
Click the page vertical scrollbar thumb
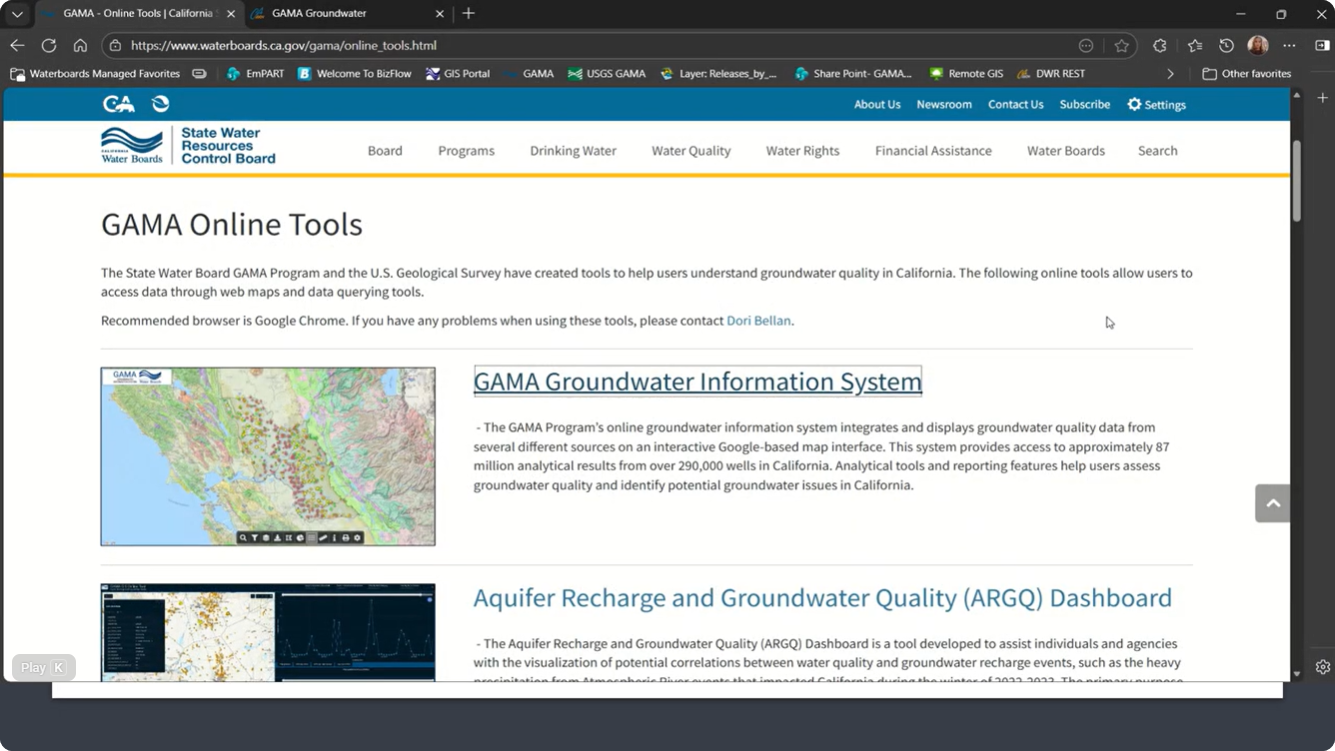1297,180
